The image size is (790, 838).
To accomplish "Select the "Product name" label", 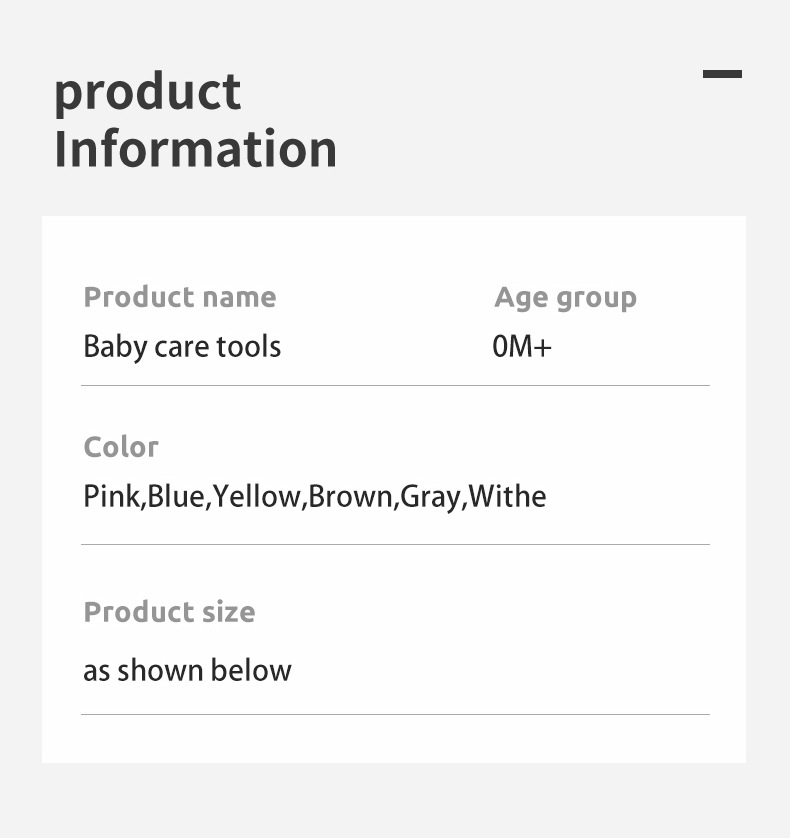I will tap(180, 297).
